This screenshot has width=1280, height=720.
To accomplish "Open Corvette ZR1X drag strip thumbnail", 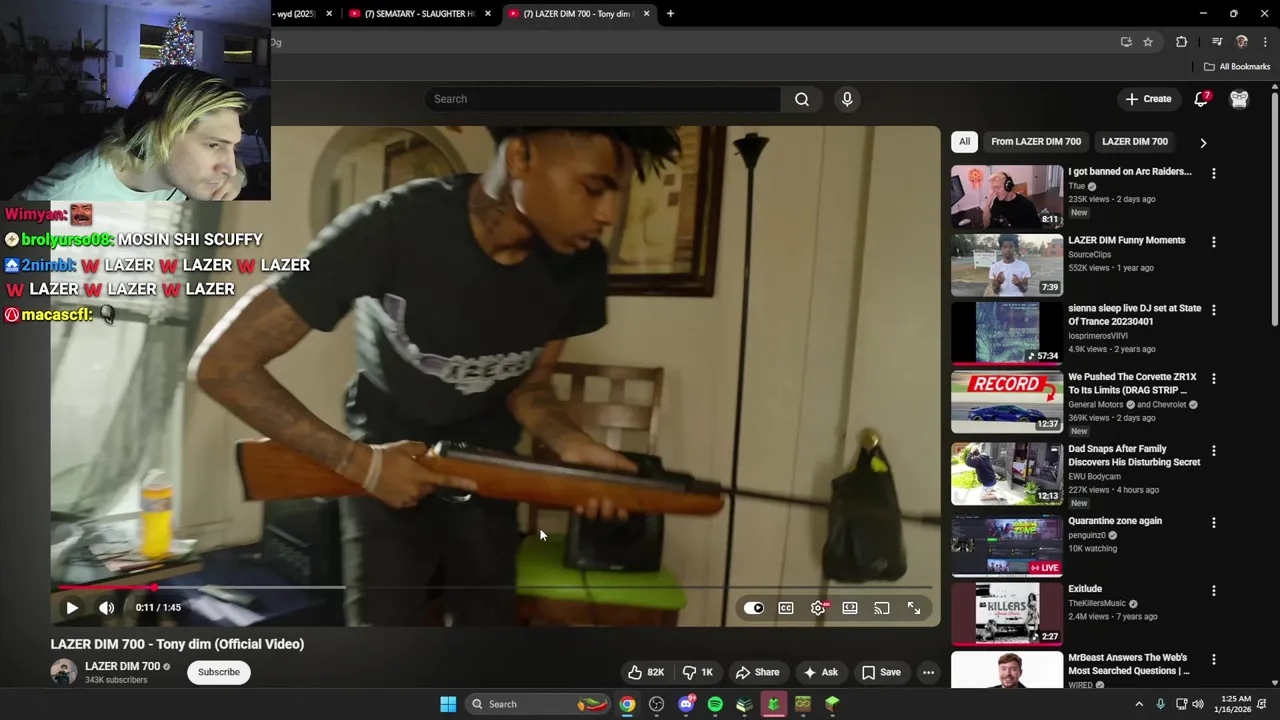I will point(1007,401).
